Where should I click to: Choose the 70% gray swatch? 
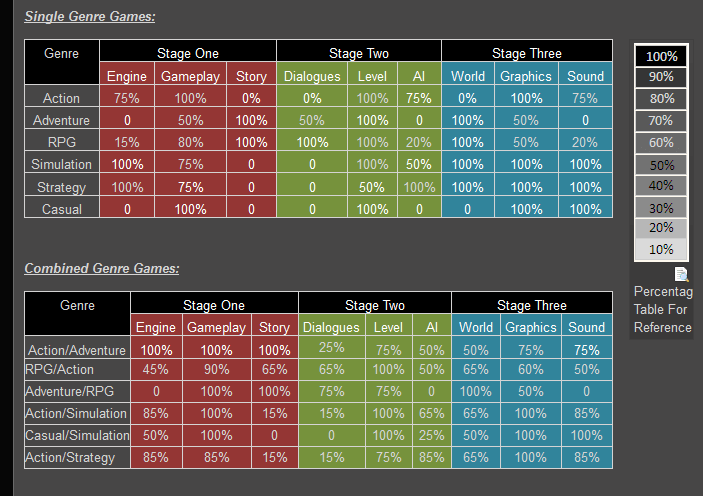661,121
